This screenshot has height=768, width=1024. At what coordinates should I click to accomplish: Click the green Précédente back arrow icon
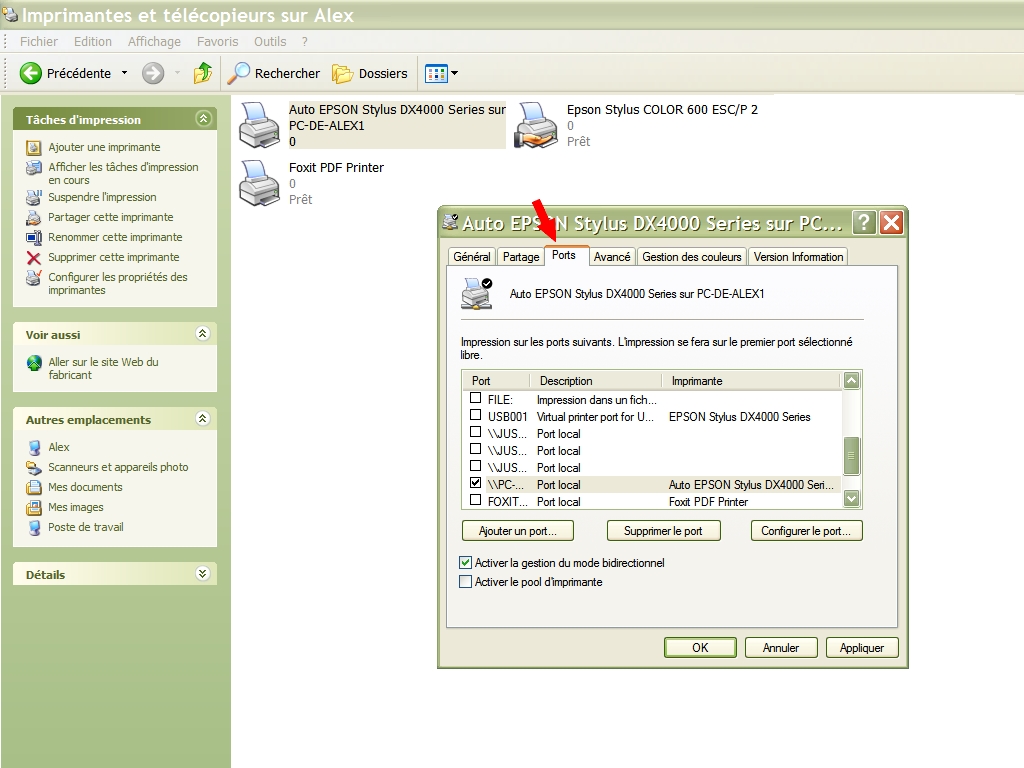(30, 73)
